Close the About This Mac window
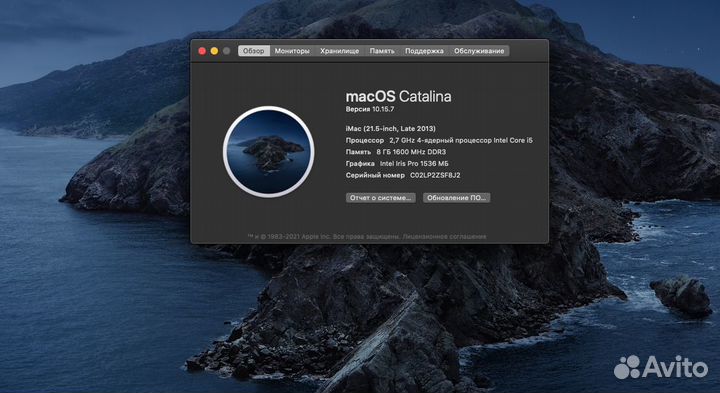Viewport: 720px width, 393px height. [202, 51]
